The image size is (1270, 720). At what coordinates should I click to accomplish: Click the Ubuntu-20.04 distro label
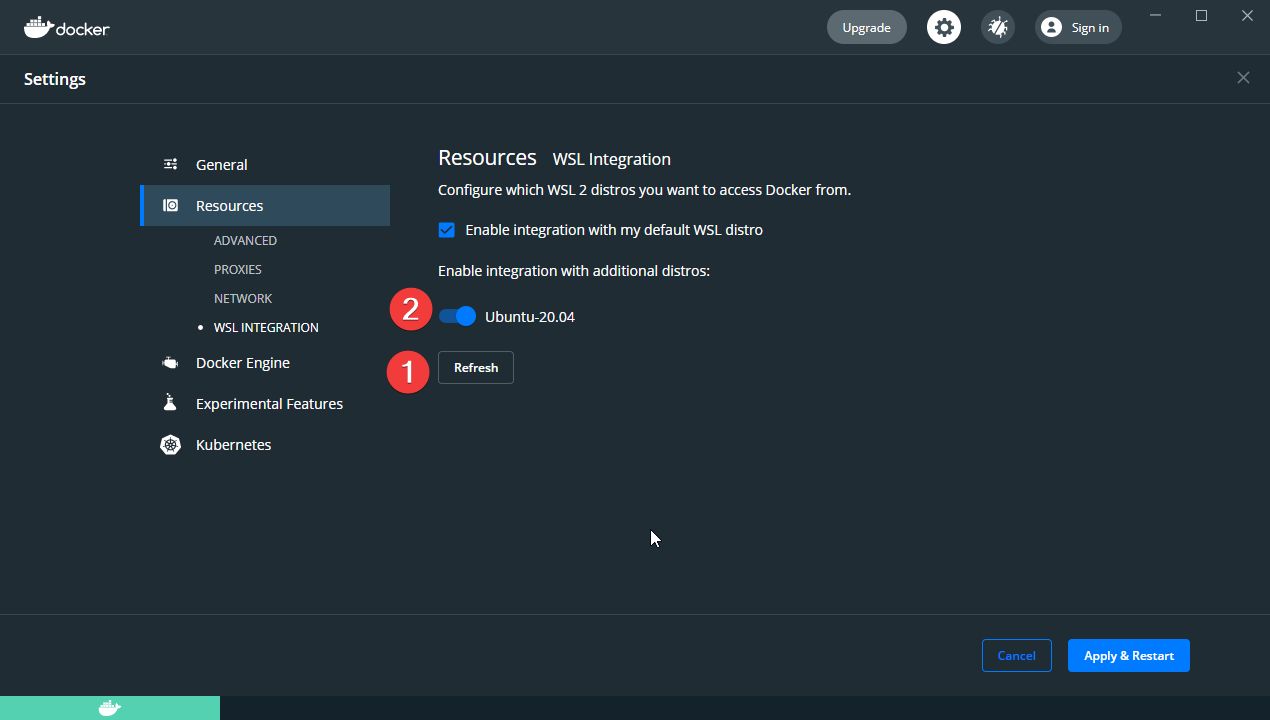click(x=530, y=317)
